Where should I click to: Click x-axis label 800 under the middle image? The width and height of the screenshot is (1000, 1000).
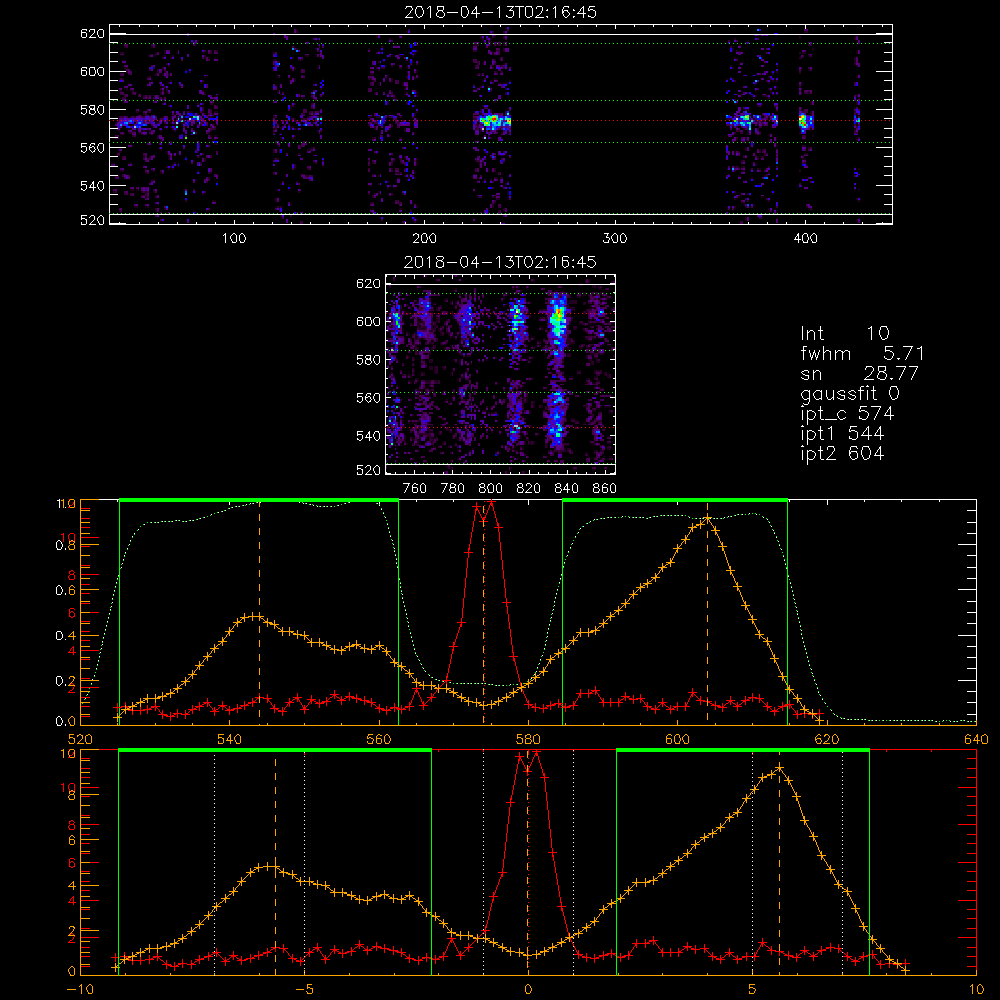490,489
